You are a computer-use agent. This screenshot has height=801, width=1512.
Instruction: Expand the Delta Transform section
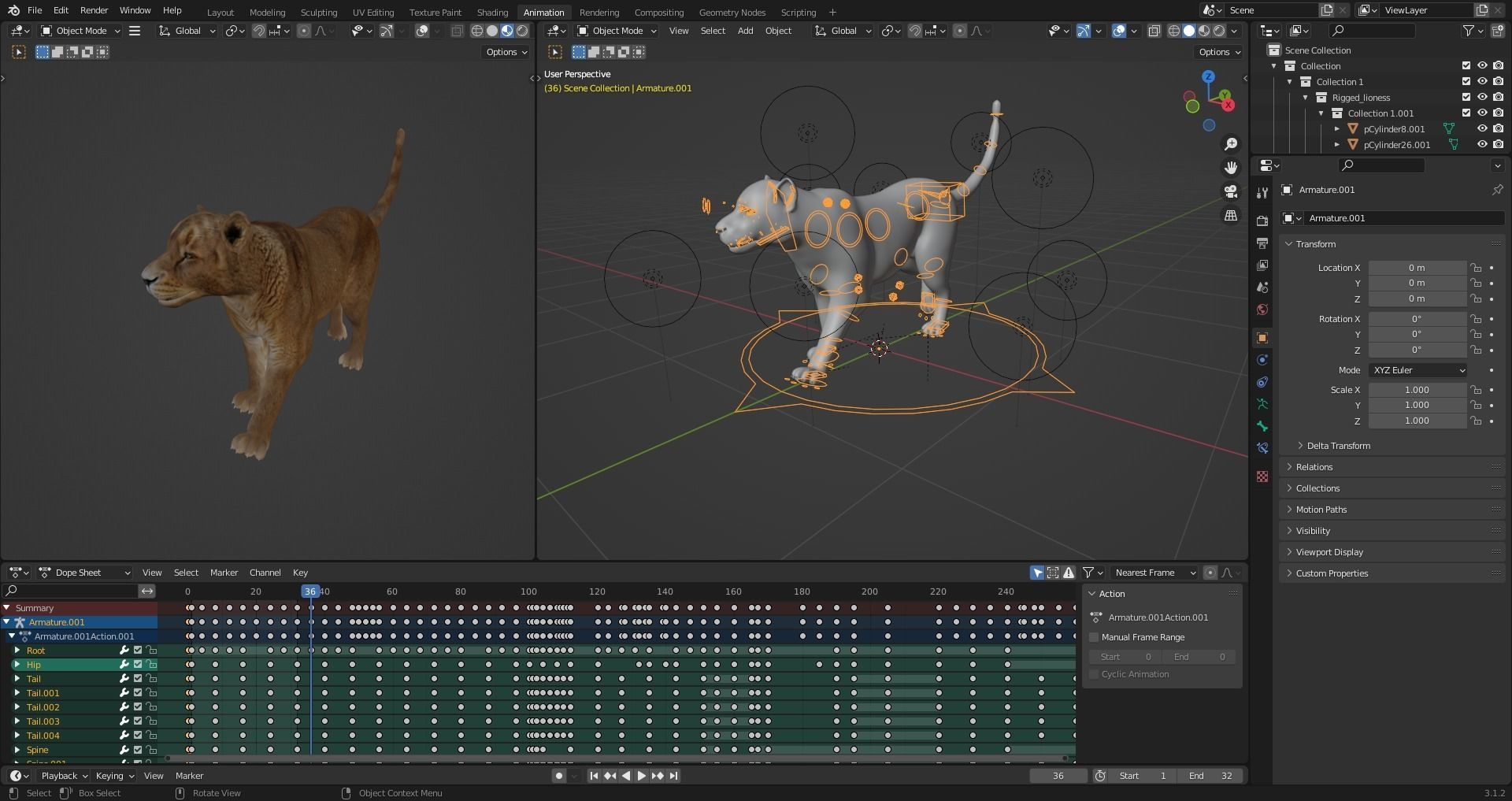click(1337, 446)
